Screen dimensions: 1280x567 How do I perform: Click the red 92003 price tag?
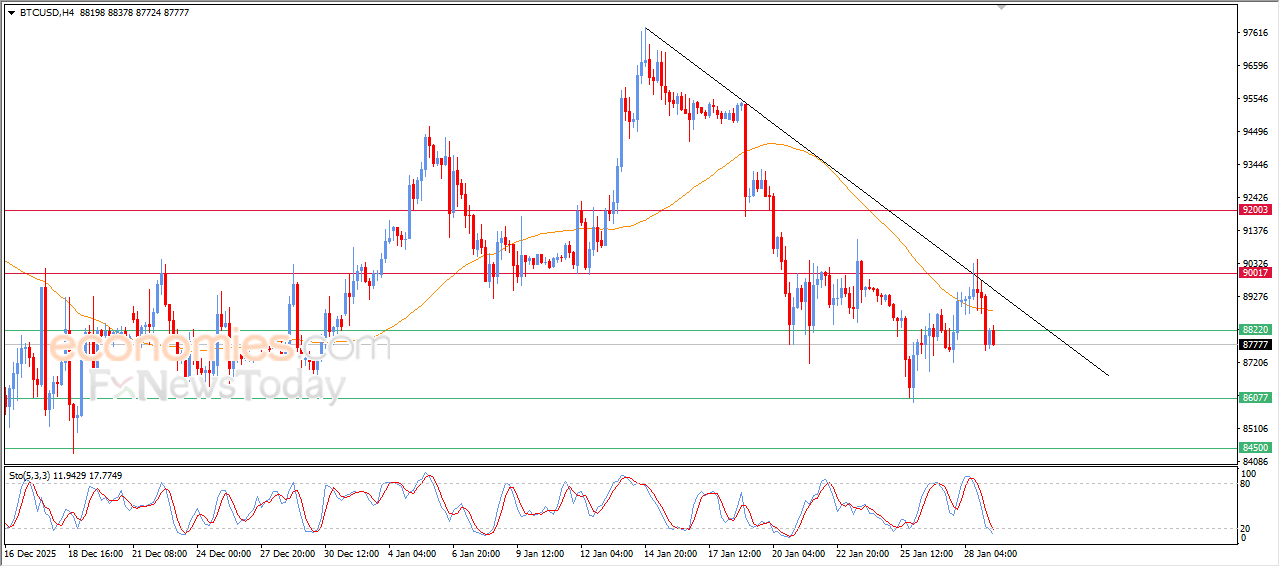click(x=1255, y=210)
